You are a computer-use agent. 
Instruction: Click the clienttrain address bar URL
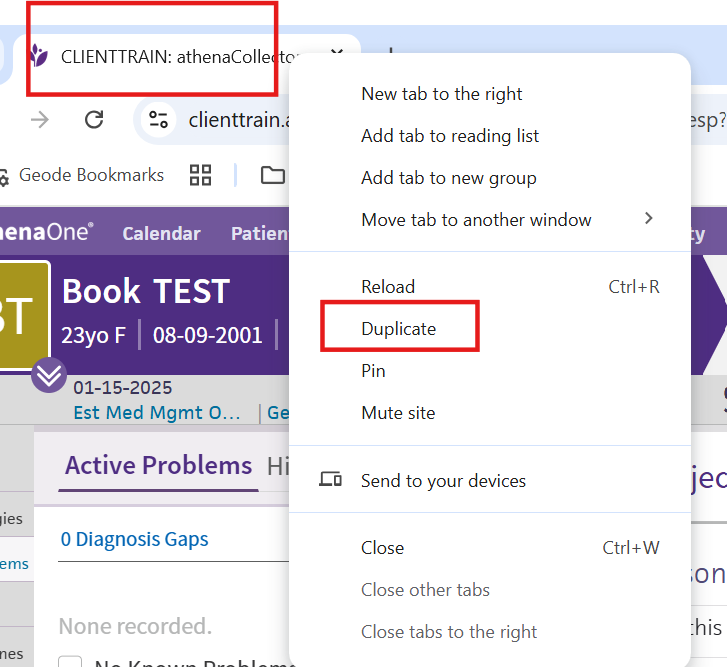pyautogui.click(x=239, y=120)
